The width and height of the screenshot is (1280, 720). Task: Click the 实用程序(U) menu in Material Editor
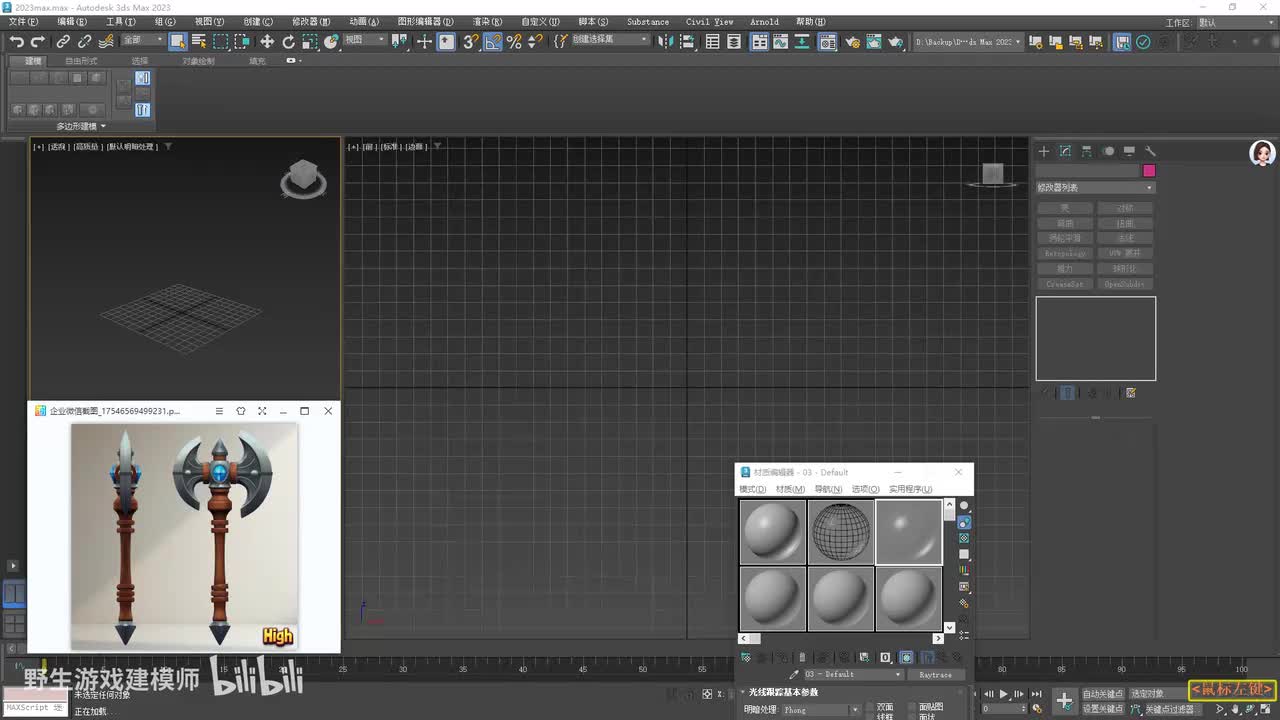[x=910, y=489]
